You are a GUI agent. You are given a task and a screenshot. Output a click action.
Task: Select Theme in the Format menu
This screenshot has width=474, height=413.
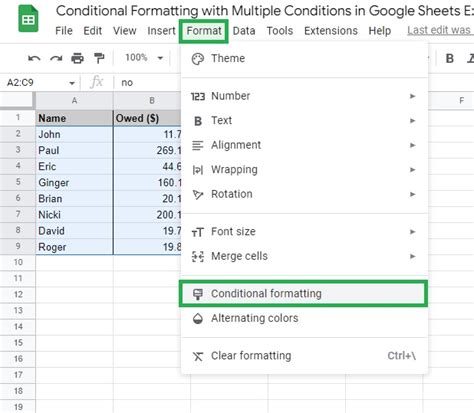pyautogui.click(x=304, y=59)
